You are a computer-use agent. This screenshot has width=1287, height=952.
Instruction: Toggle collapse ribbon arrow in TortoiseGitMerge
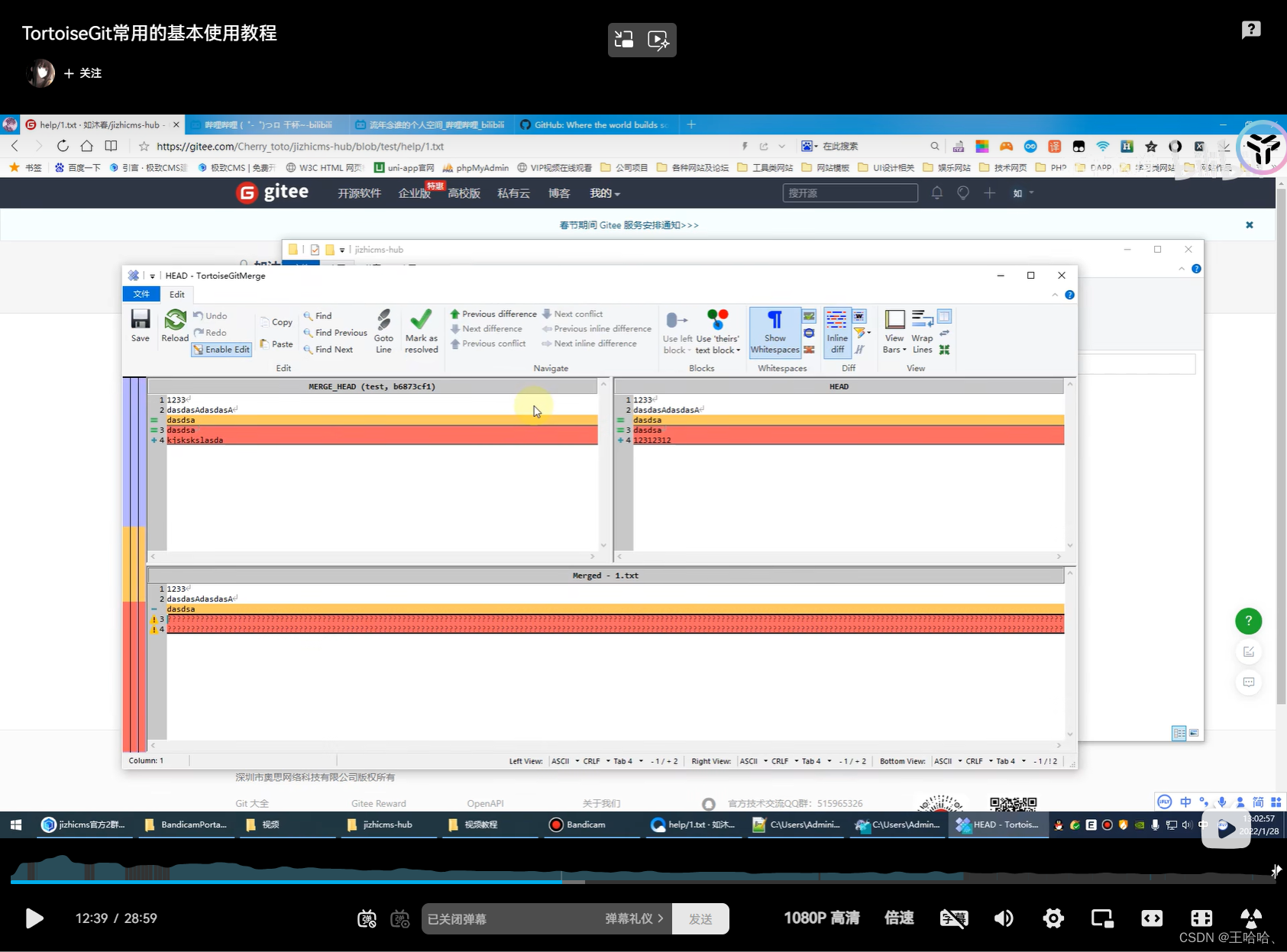(x=1055, y=295)
